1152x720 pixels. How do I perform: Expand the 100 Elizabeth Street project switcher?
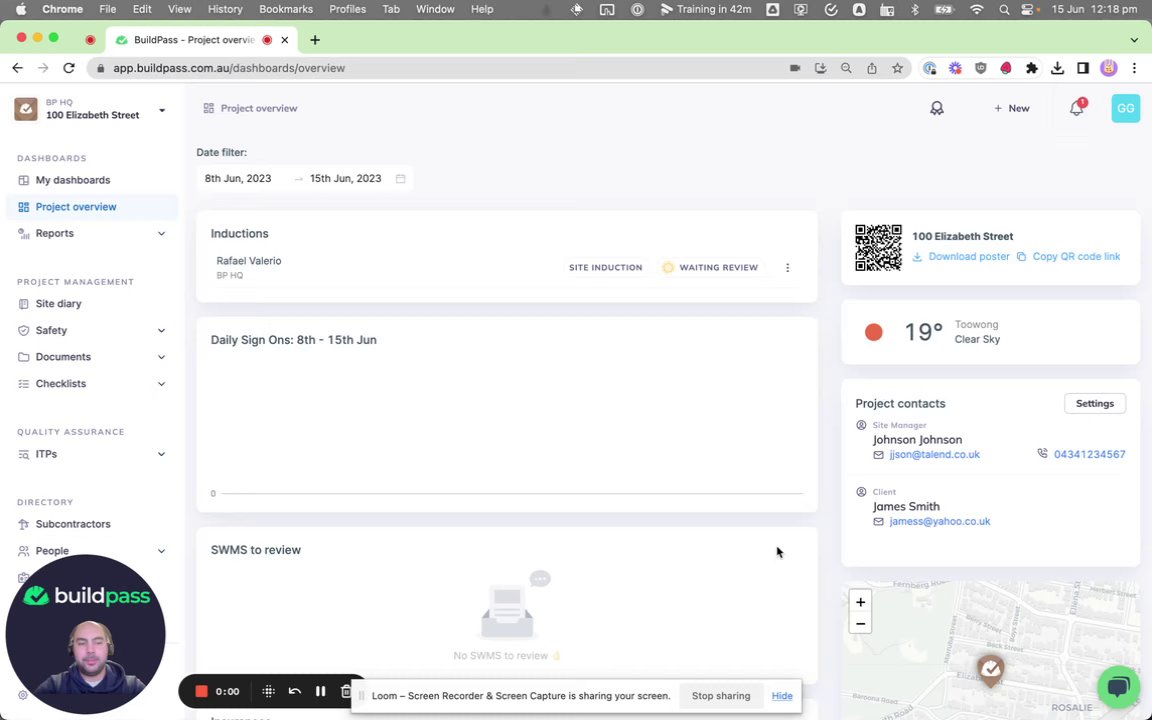click(162, 110)
